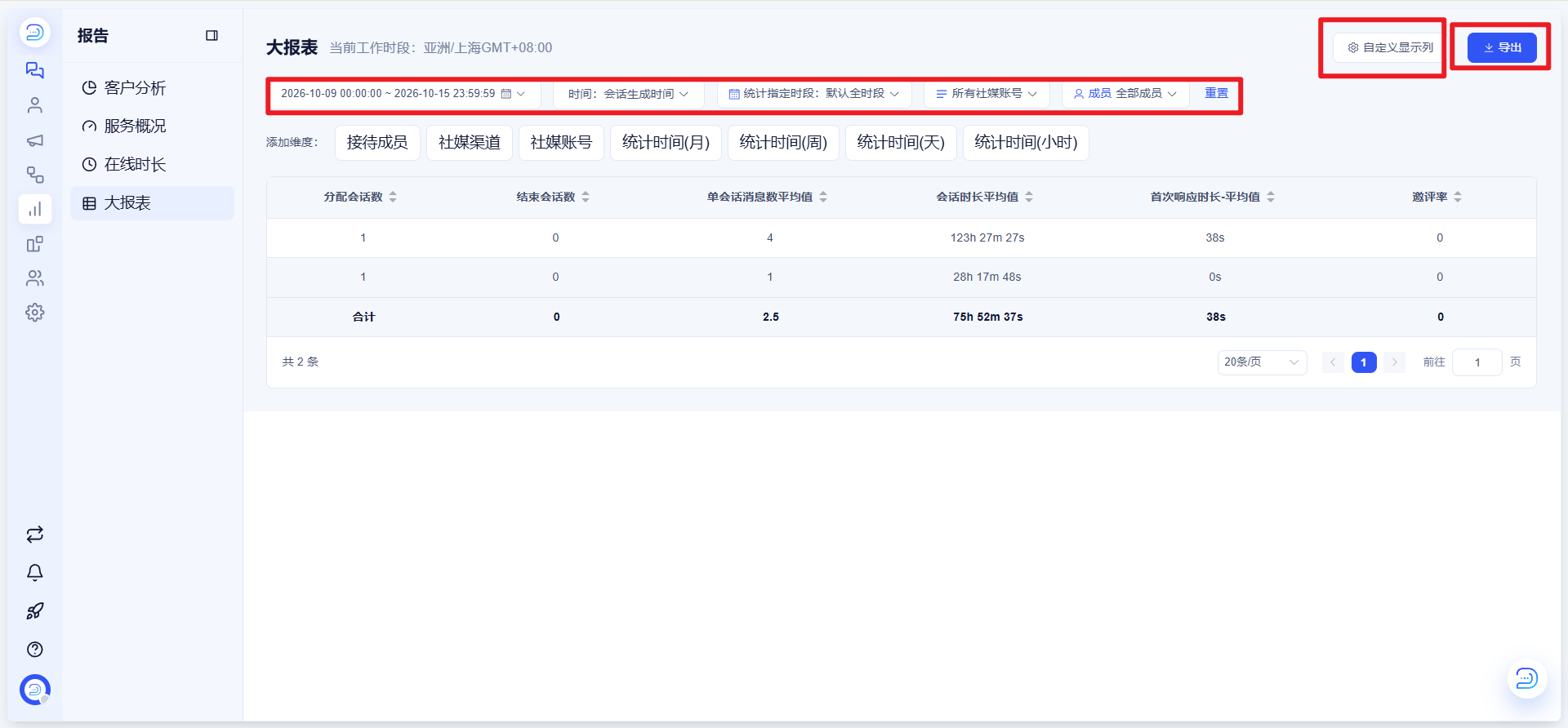Open the megaphone broadcast icon in sidebar
Screen dimensions: 1568x728
pyautogui.click(x=34, y=140)
